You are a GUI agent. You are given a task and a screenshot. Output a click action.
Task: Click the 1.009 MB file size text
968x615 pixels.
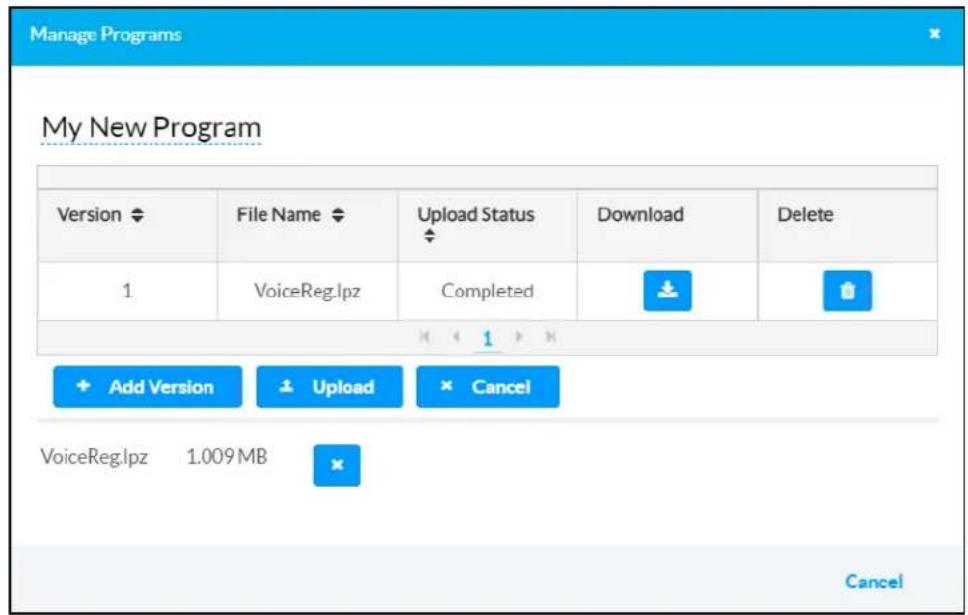[x=227, y=456]
